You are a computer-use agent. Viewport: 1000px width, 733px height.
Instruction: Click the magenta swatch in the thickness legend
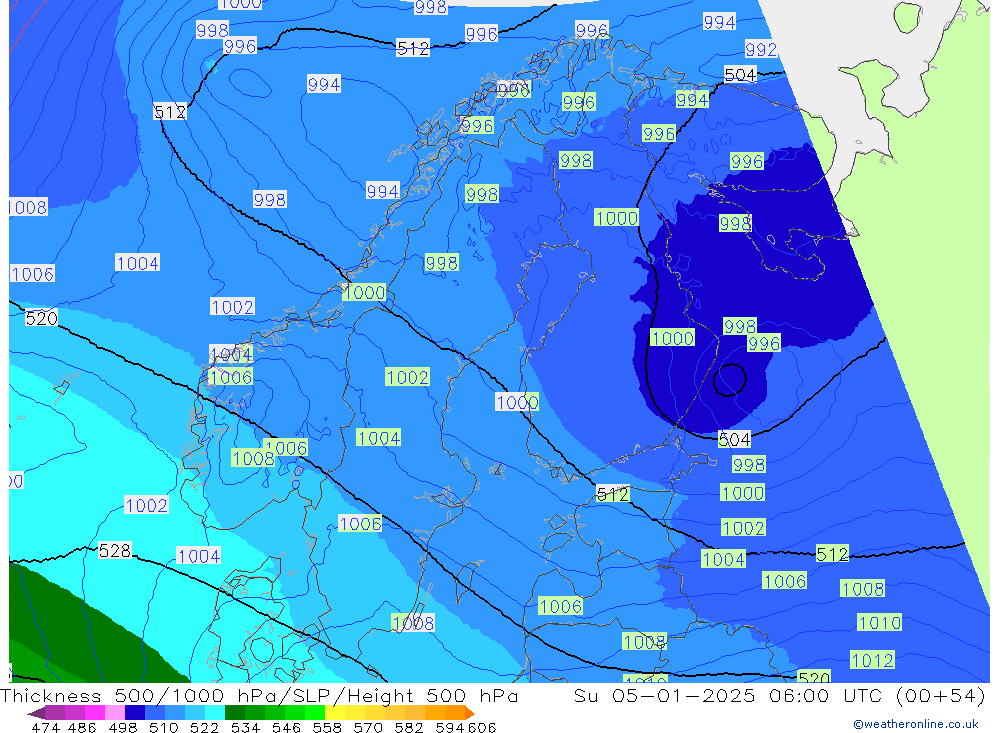pyautogui.click(x=95, y=713)
